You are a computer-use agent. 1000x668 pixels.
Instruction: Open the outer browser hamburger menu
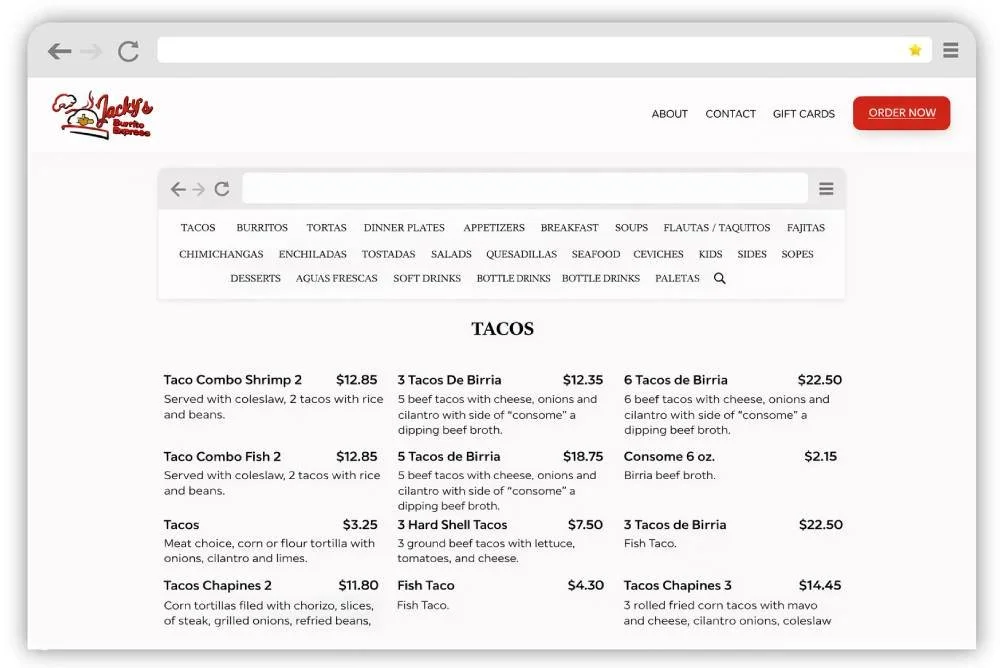tap(950, 50)
